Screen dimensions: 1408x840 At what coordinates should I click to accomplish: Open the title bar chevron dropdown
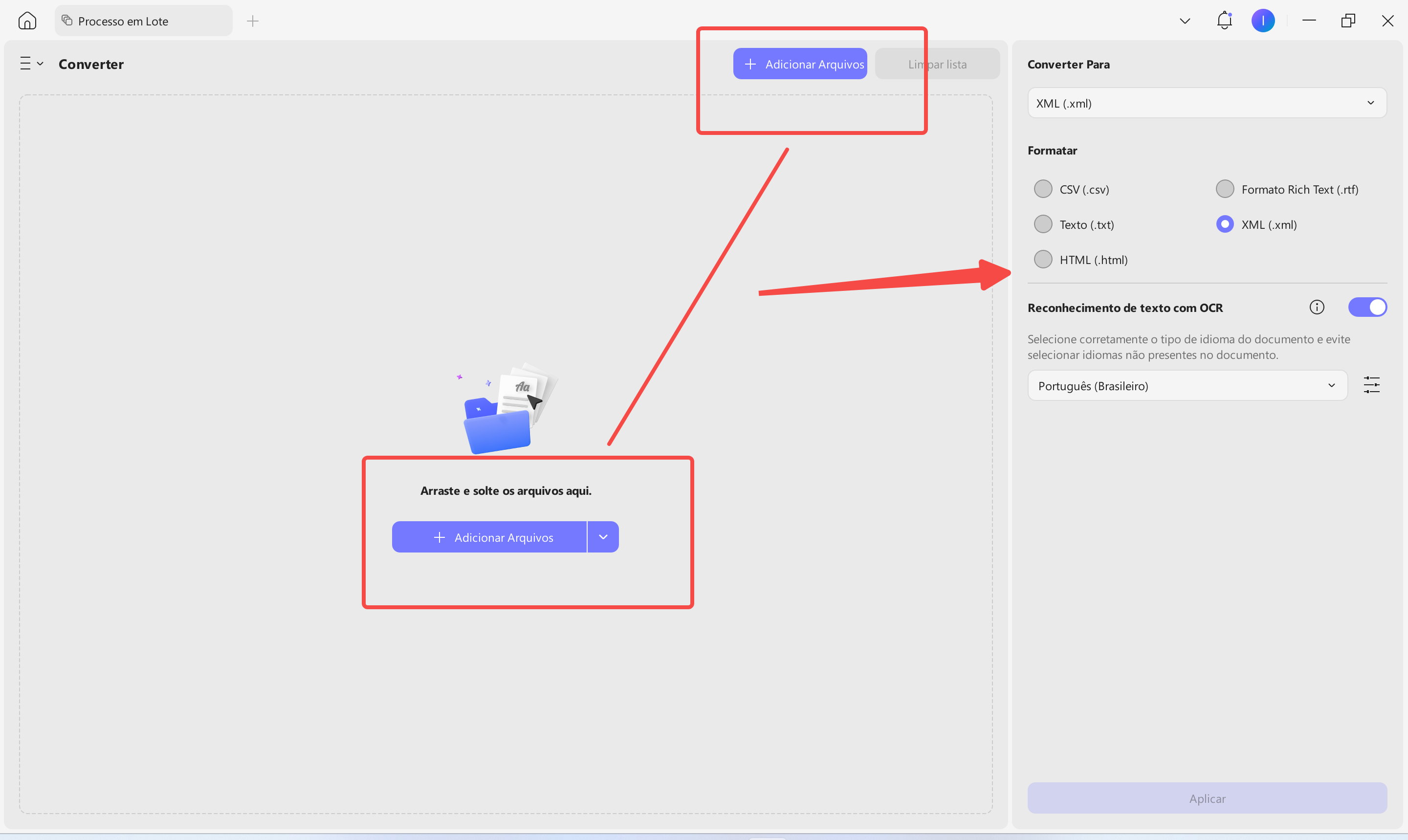tap(1185, 22)
